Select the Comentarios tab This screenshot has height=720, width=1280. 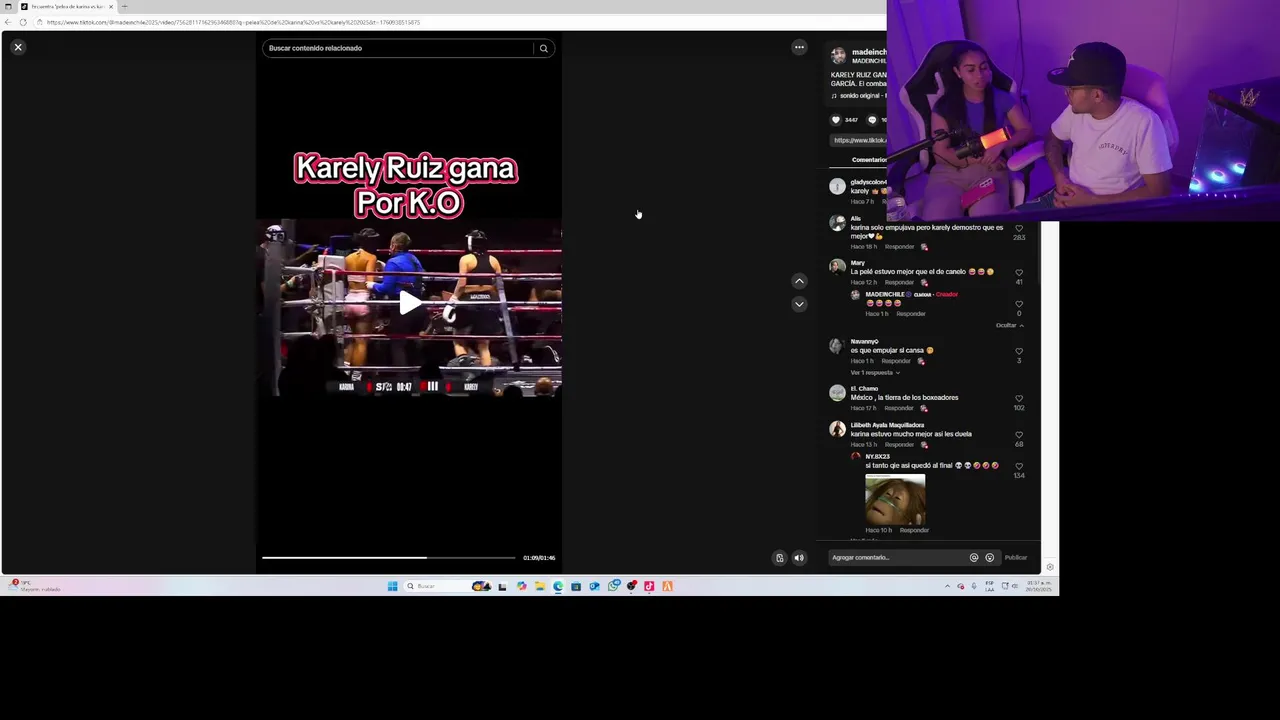pyautogui.click(x=869, y=160)
